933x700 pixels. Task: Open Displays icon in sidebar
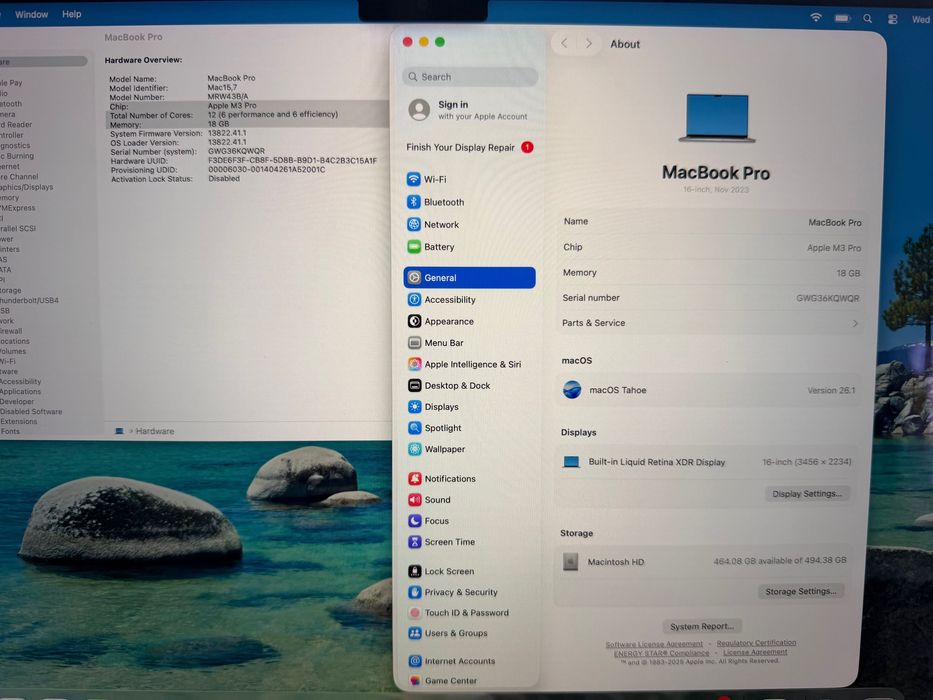414,407
